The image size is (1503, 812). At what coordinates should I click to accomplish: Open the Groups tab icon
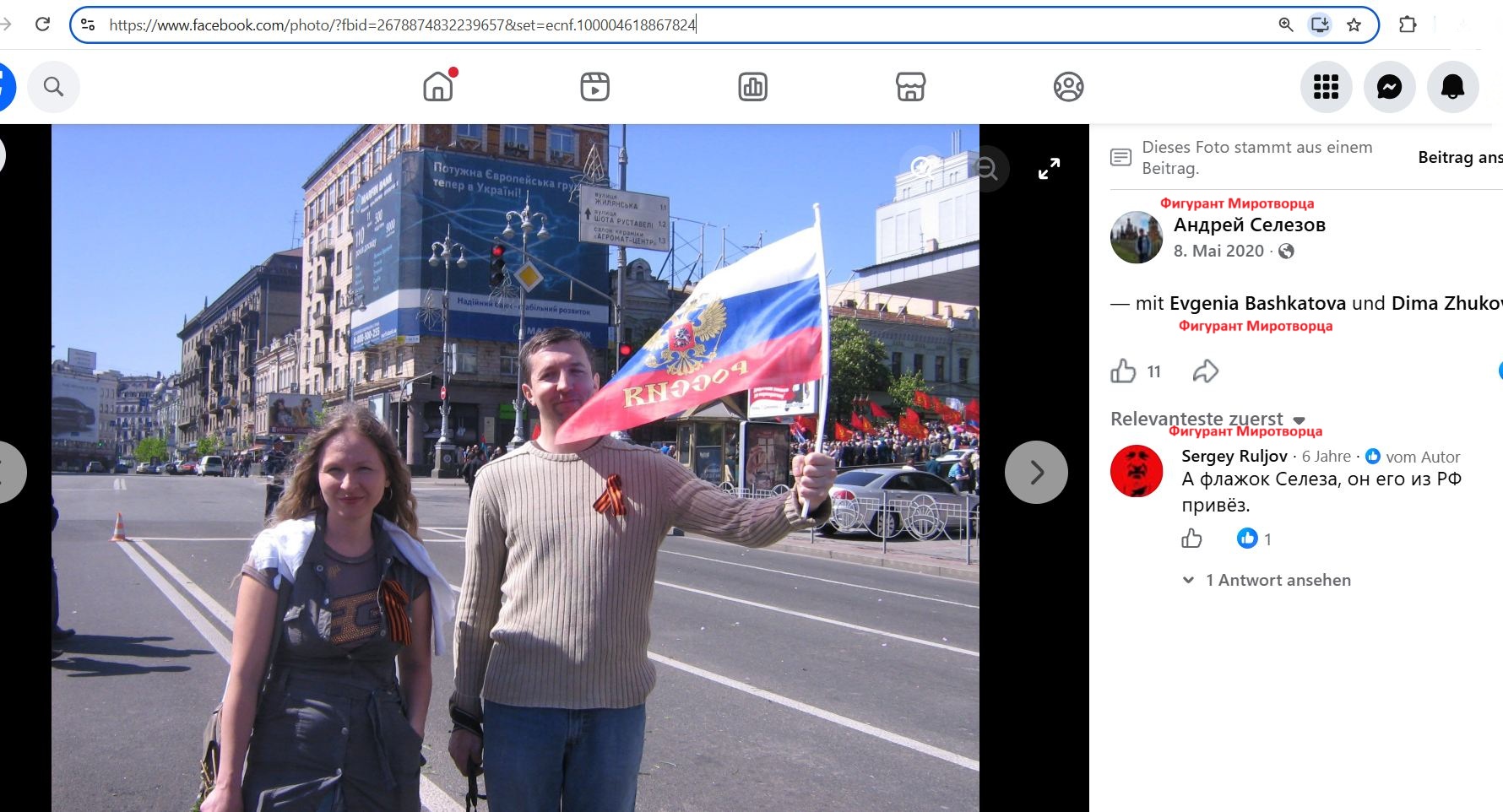(1068, 86)
